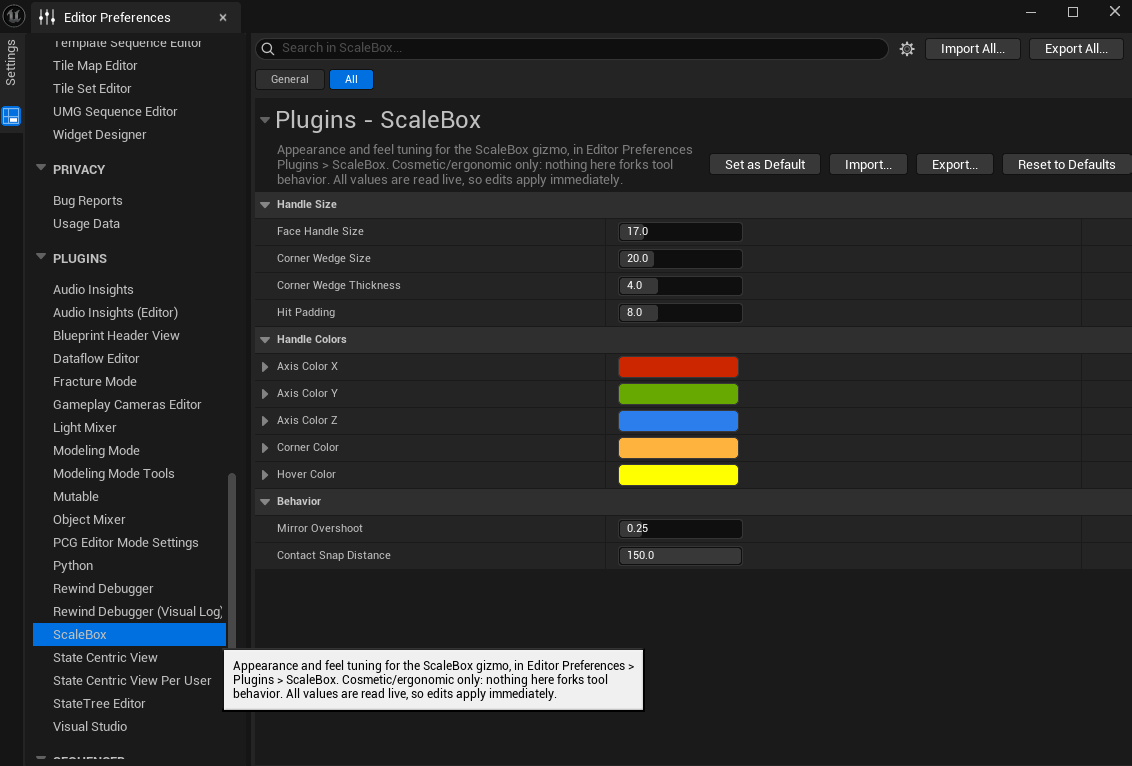
Task: Open Fracture Mode settings
Action: click(95, 382)
